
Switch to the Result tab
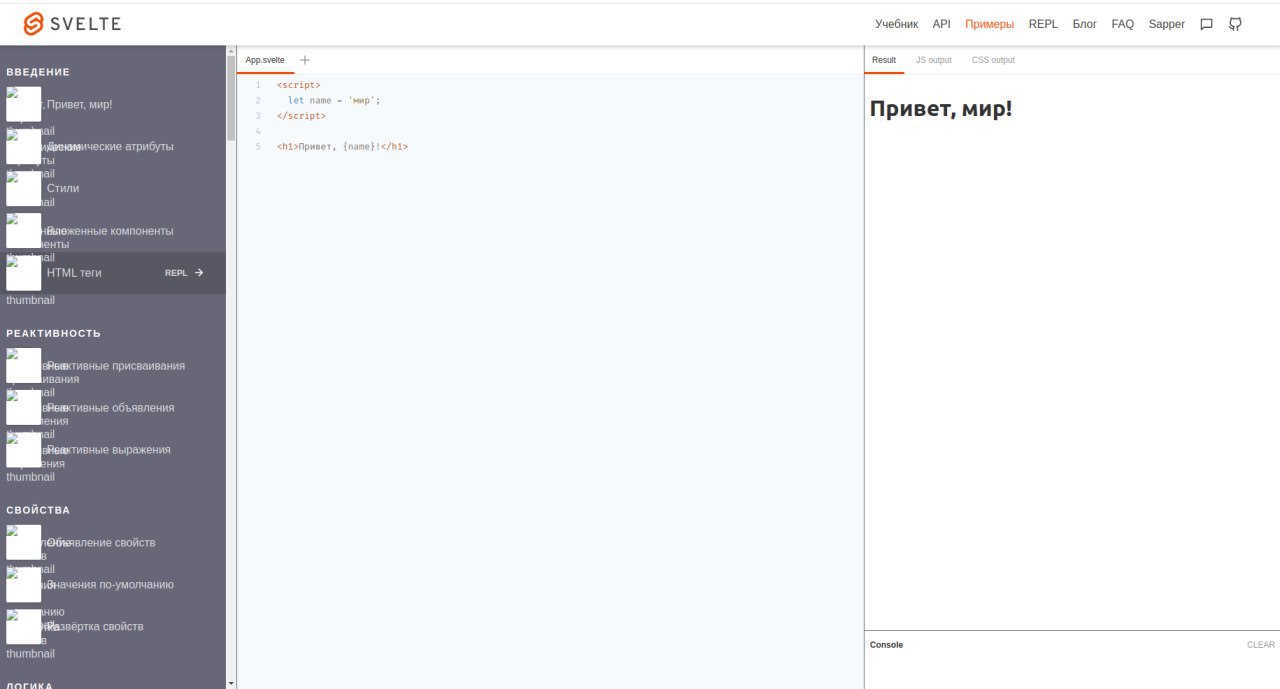(x=884, y=60)
